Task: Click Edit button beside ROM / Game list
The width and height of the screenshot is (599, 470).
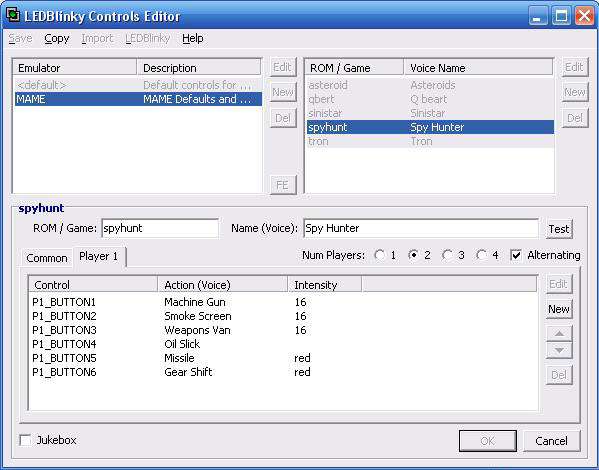Action: 575,67
